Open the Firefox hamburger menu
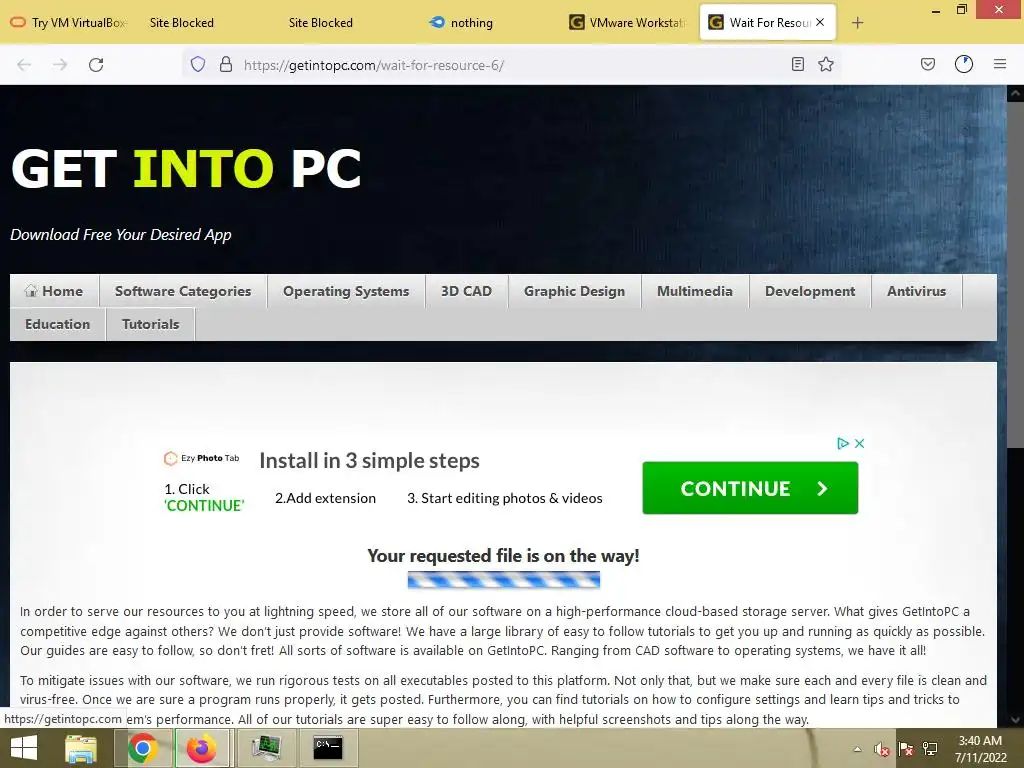1024x768 pixels. [x=1000, y=64]
